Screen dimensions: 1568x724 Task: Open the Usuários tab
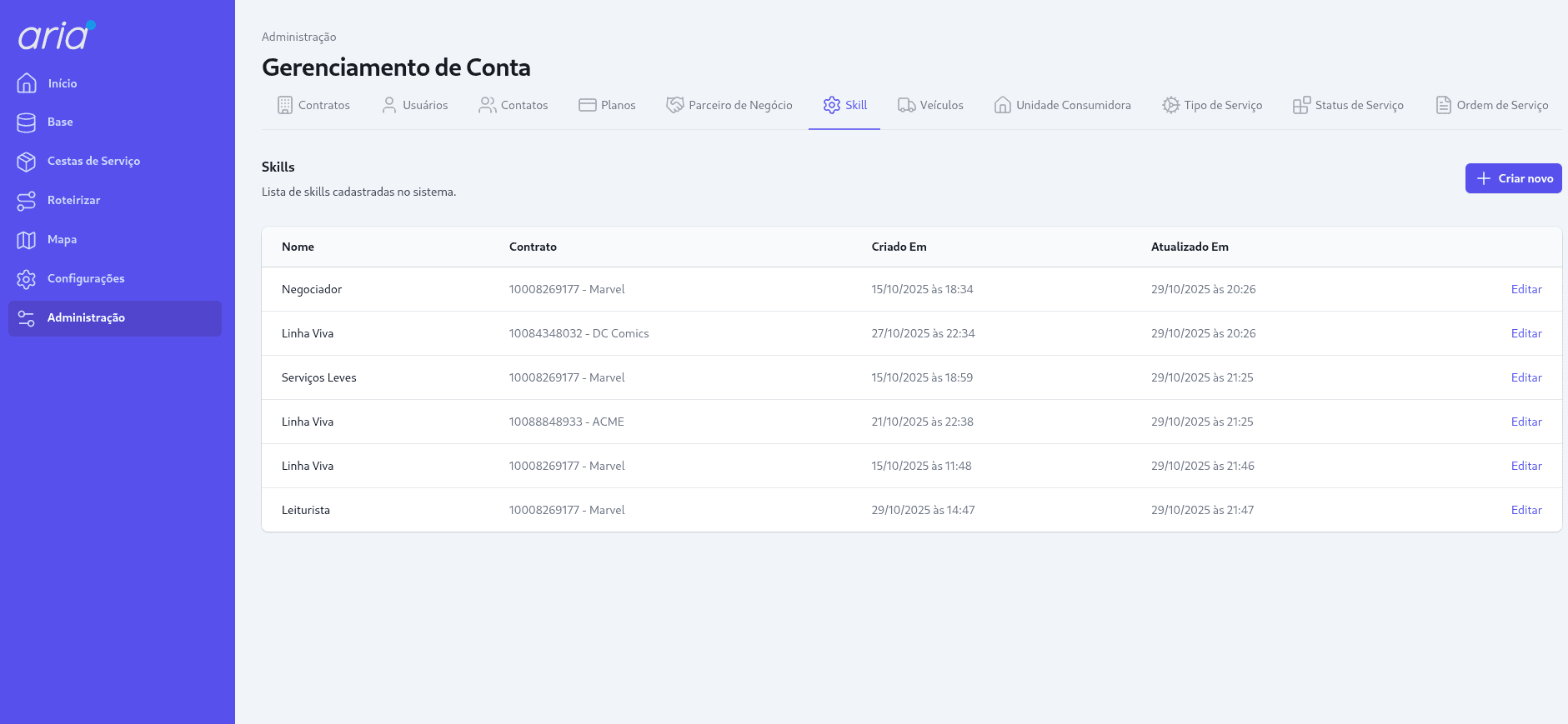pyautogui.click(x=415, y=105)
